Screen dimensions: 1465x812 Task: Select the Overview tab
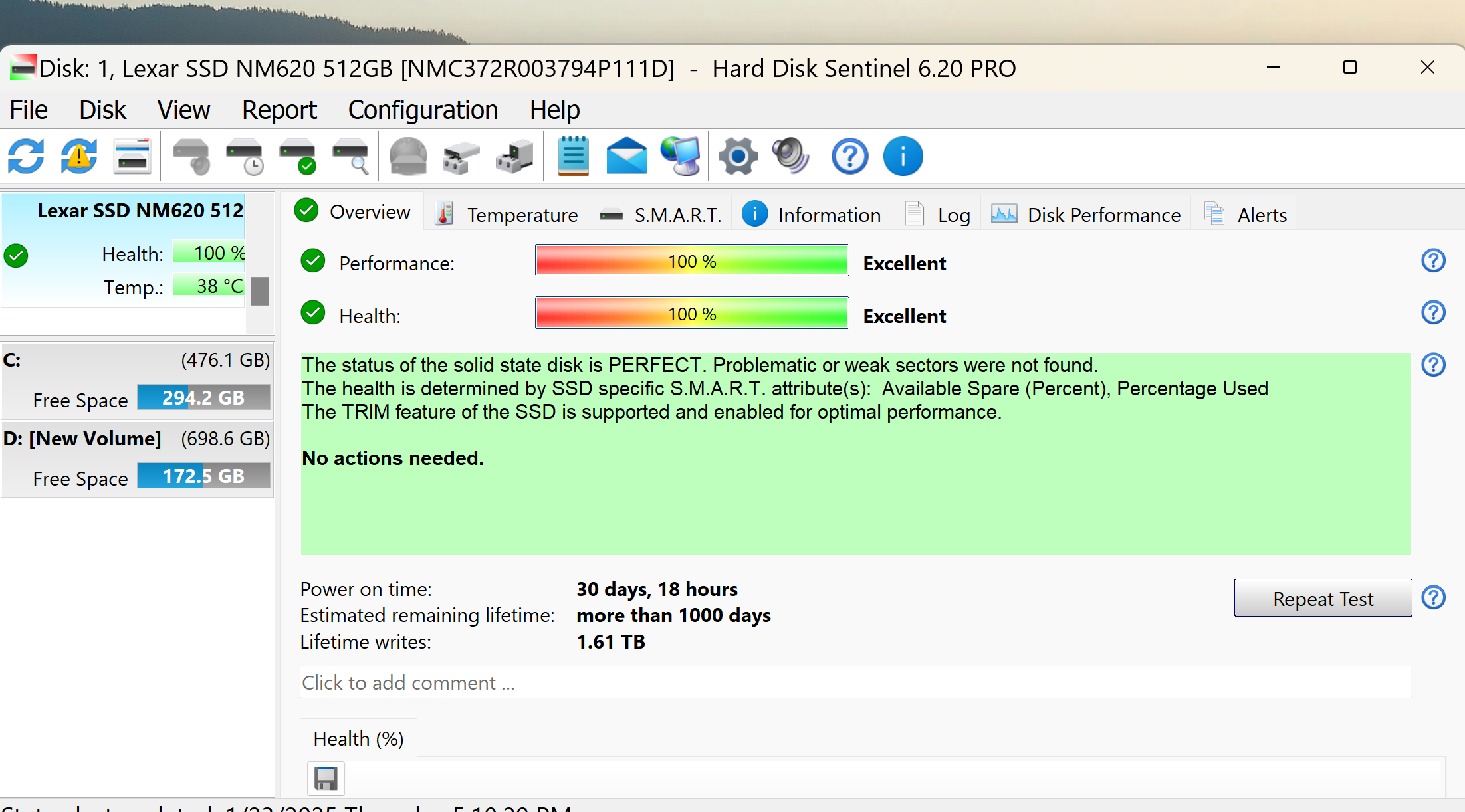[x=354, y=212]
